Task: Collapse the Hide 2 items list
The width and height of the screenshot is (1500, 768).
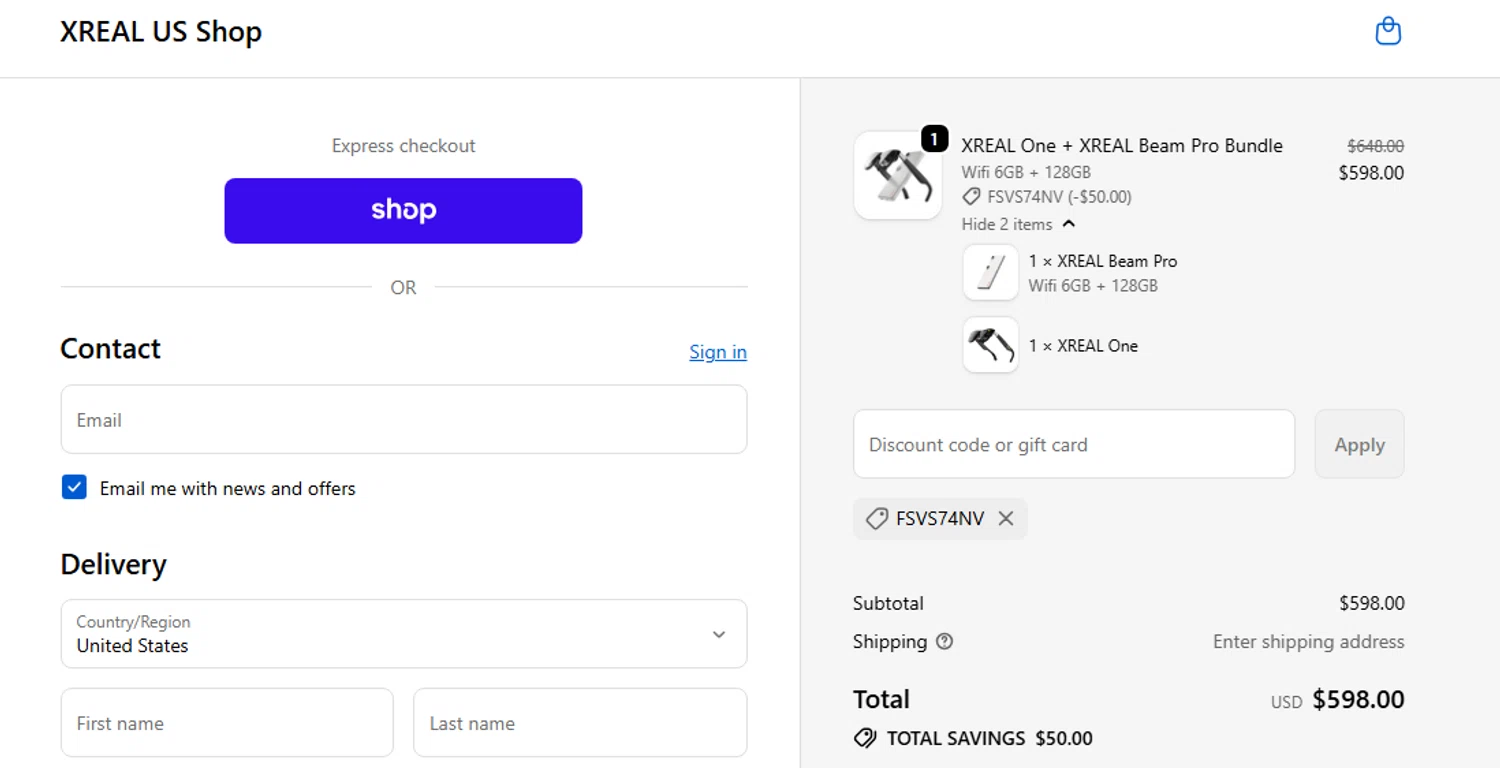Action: (x=1018, y=224)
